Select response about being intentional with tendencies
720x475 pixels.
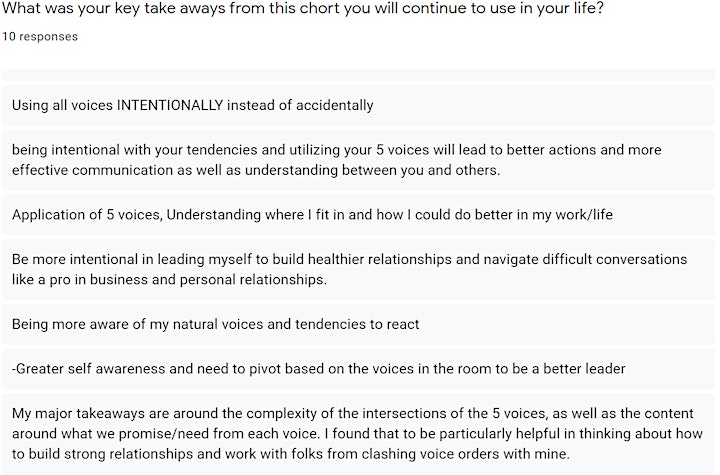358,160
